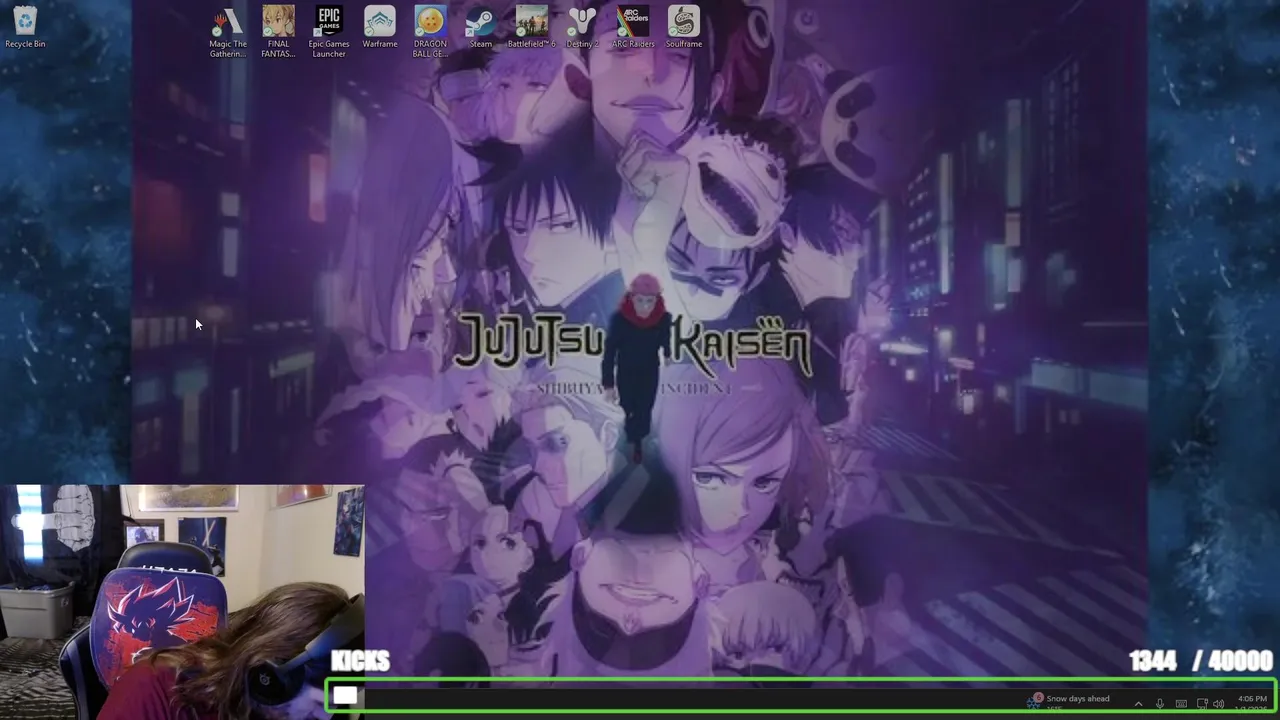Select the Destiny 2 desktop icon
Viewport: 1280px width, 720px height.
pyautogui.click(x=582, y=27)
